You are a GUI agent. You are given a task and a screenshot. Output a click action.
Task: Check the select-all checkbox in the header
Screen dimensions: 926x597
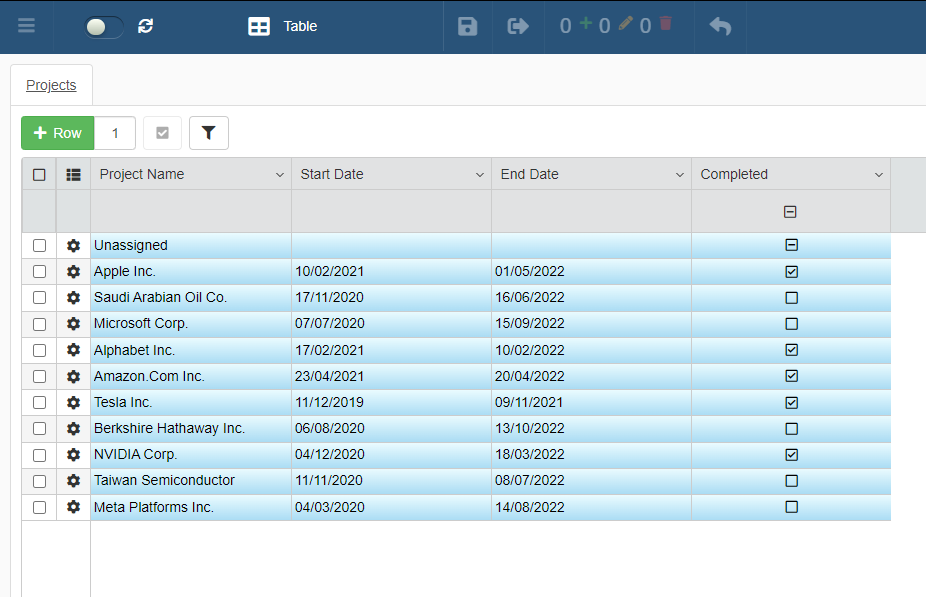click(x=39, y=174)
